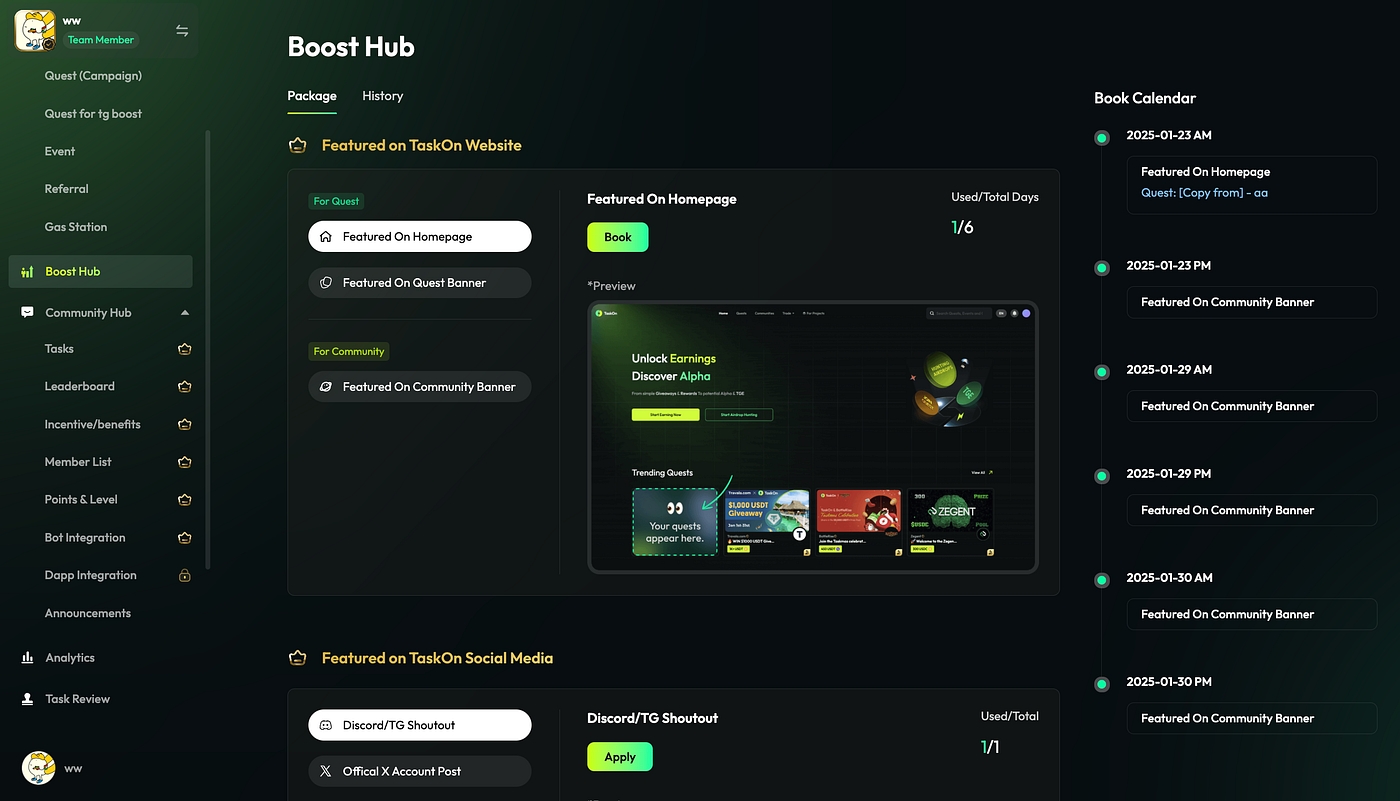
Task: Click the account switch arrows icon
Action: (182, 31)
